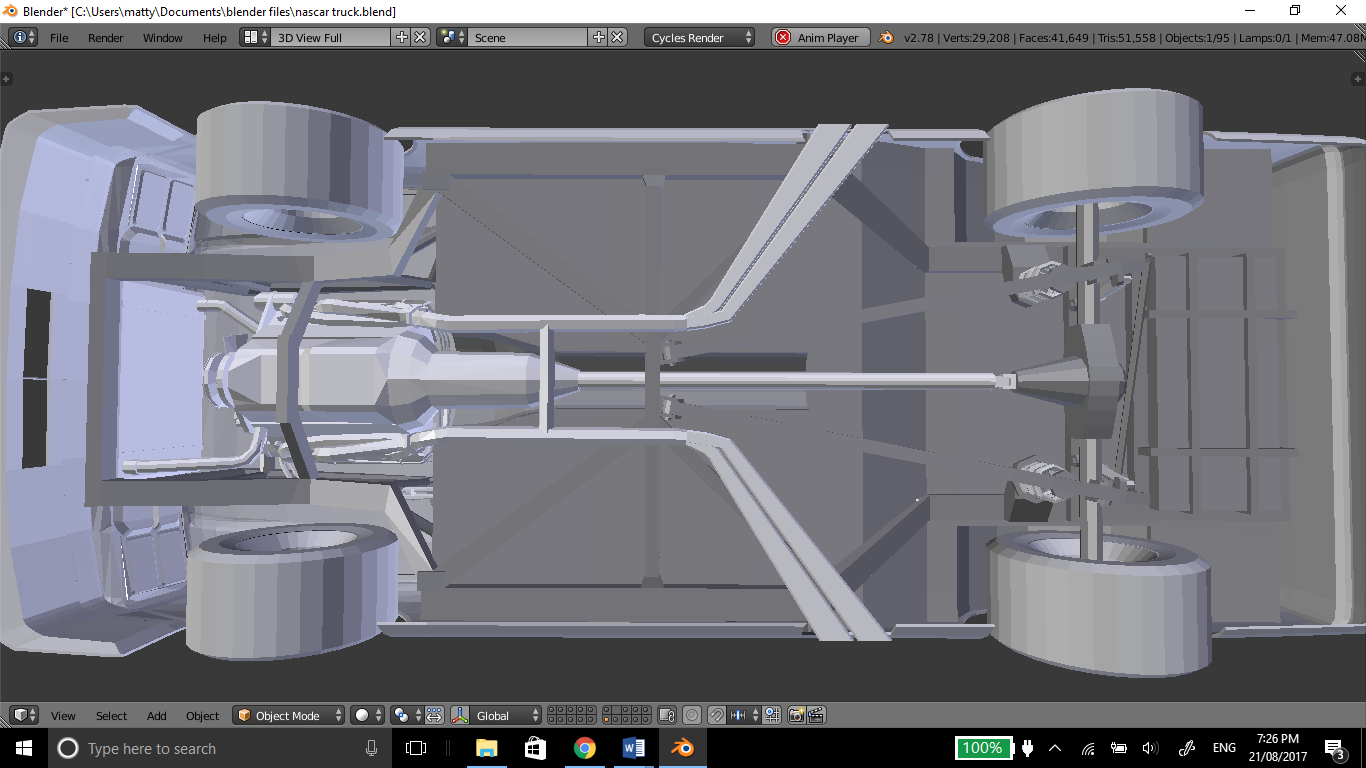Toggle lock camera and layers to scene
This screenshot has height=768, width=1366.
[x=667, y=715]
